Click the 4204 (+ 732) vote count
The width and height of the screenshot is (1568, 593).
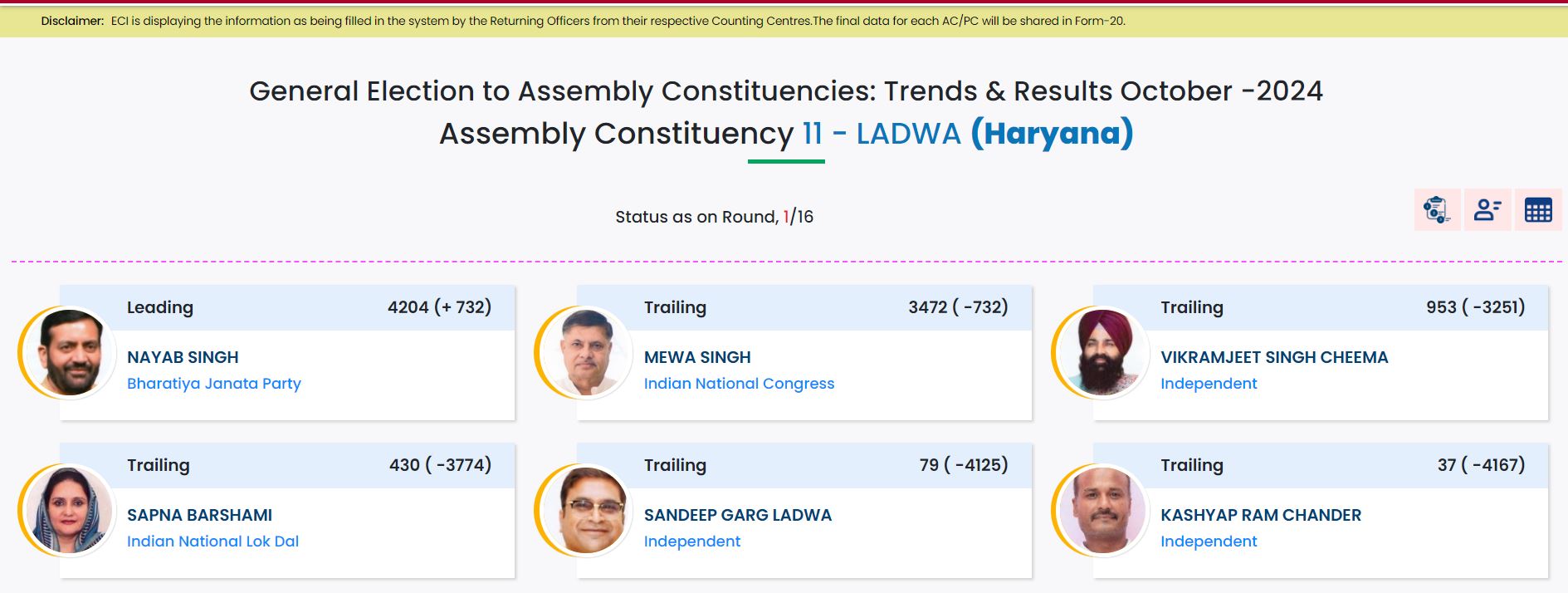point(439,307)
